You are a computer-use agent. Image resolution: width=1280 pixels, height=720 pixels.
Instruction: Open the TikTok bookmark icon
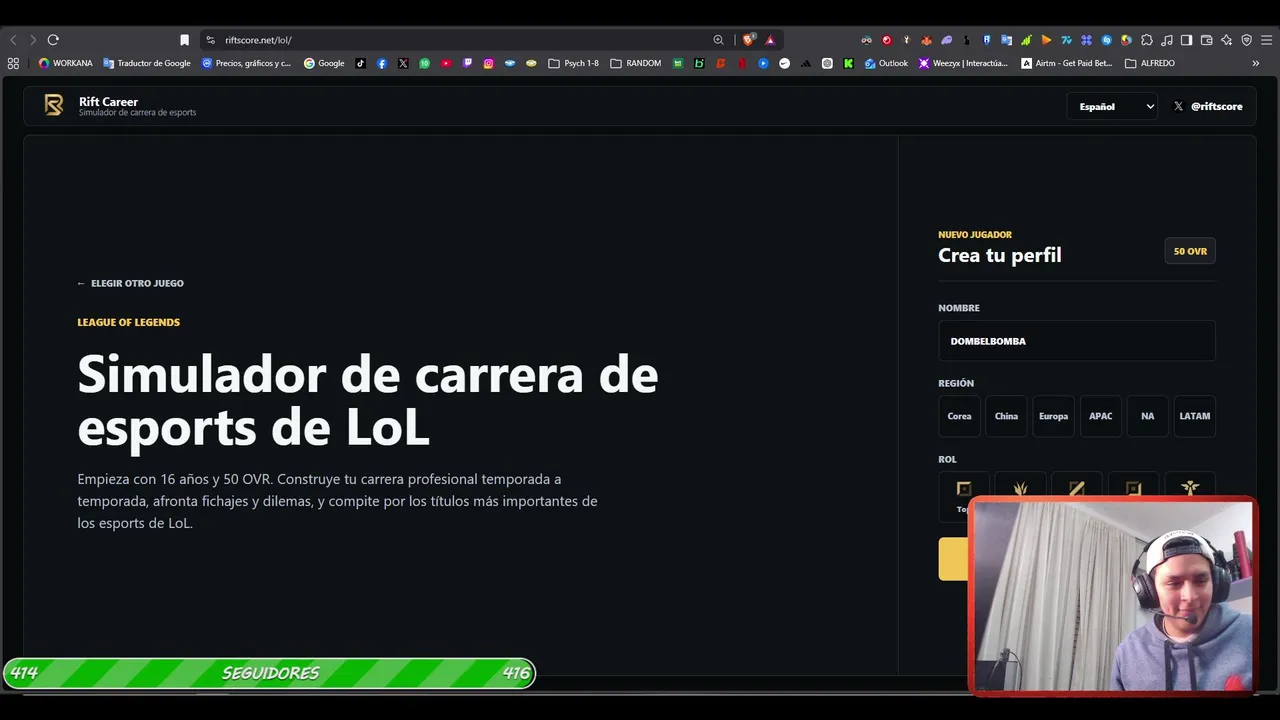click(360, 63)
